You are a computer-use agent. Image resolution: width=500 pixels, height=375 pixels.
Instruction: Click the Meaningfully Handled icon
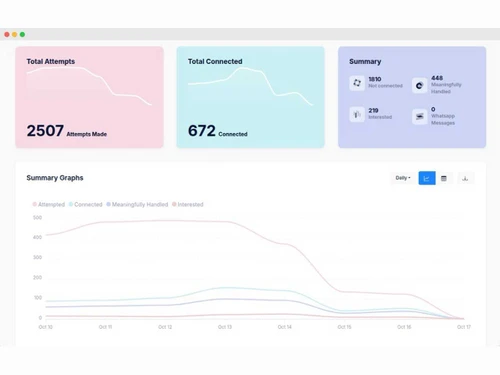(420, 86)
